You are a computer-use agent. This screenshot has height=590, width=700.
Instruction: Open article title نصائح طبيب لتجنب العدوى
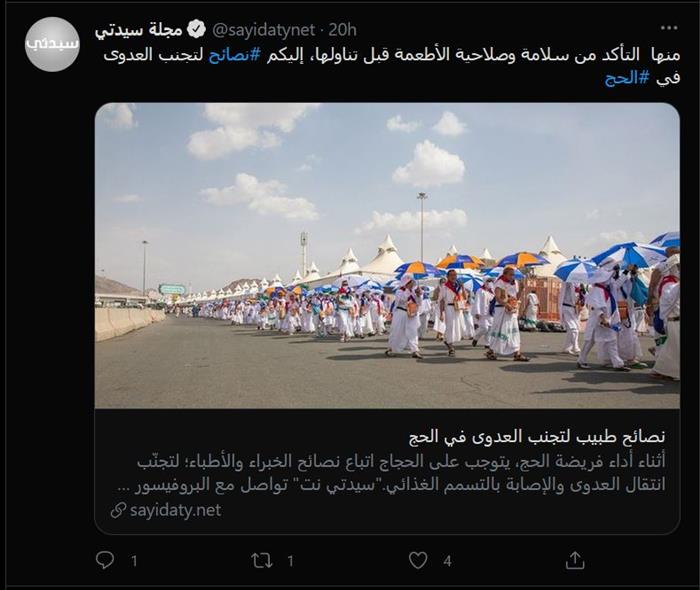pos(537,437)
